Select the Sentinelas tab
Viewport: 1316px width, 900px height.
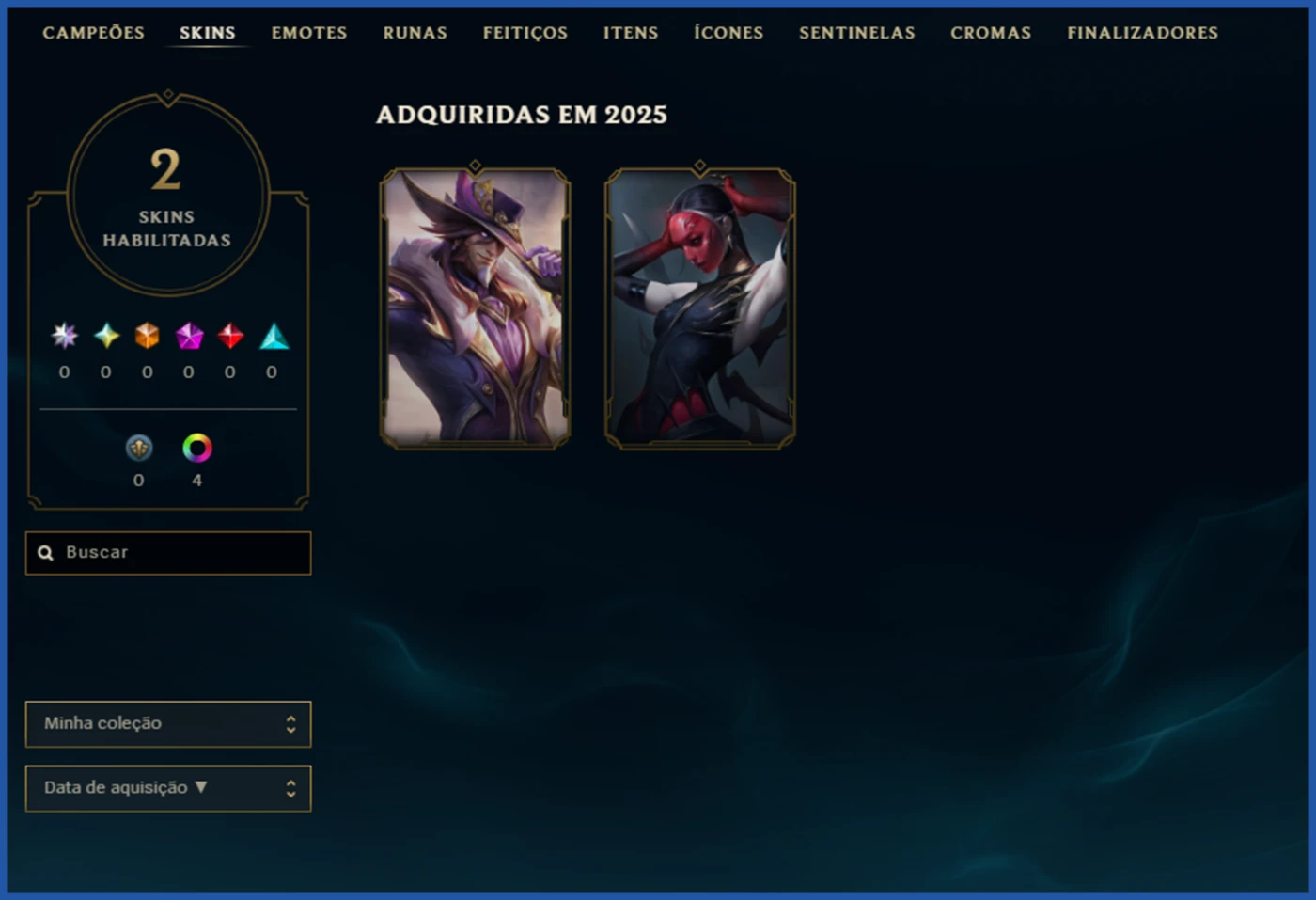point(857,33)
